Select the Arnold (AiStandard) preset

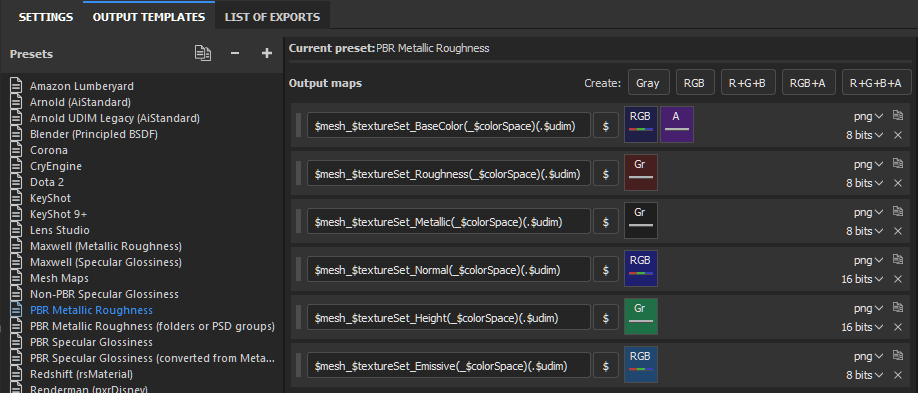(80, 102)
